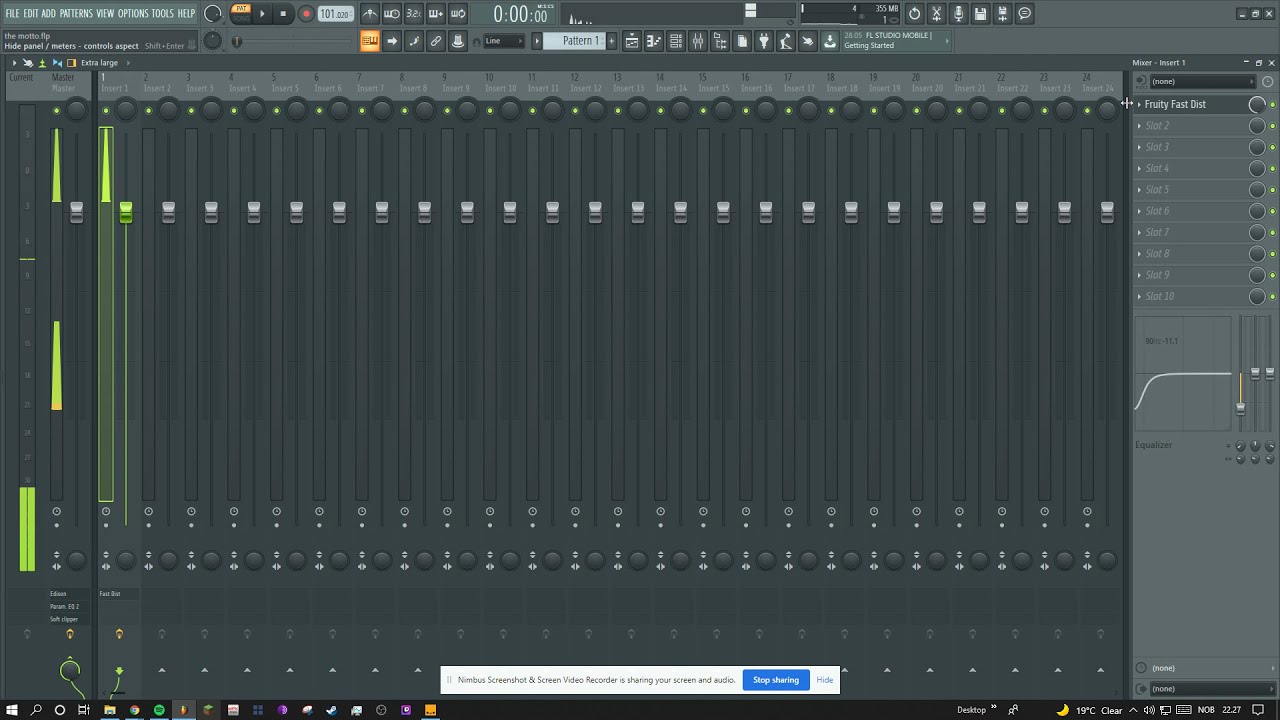
Task: Expand Fruity Fast Dist slot arrow menu
Action: (x=1139, y=104)
